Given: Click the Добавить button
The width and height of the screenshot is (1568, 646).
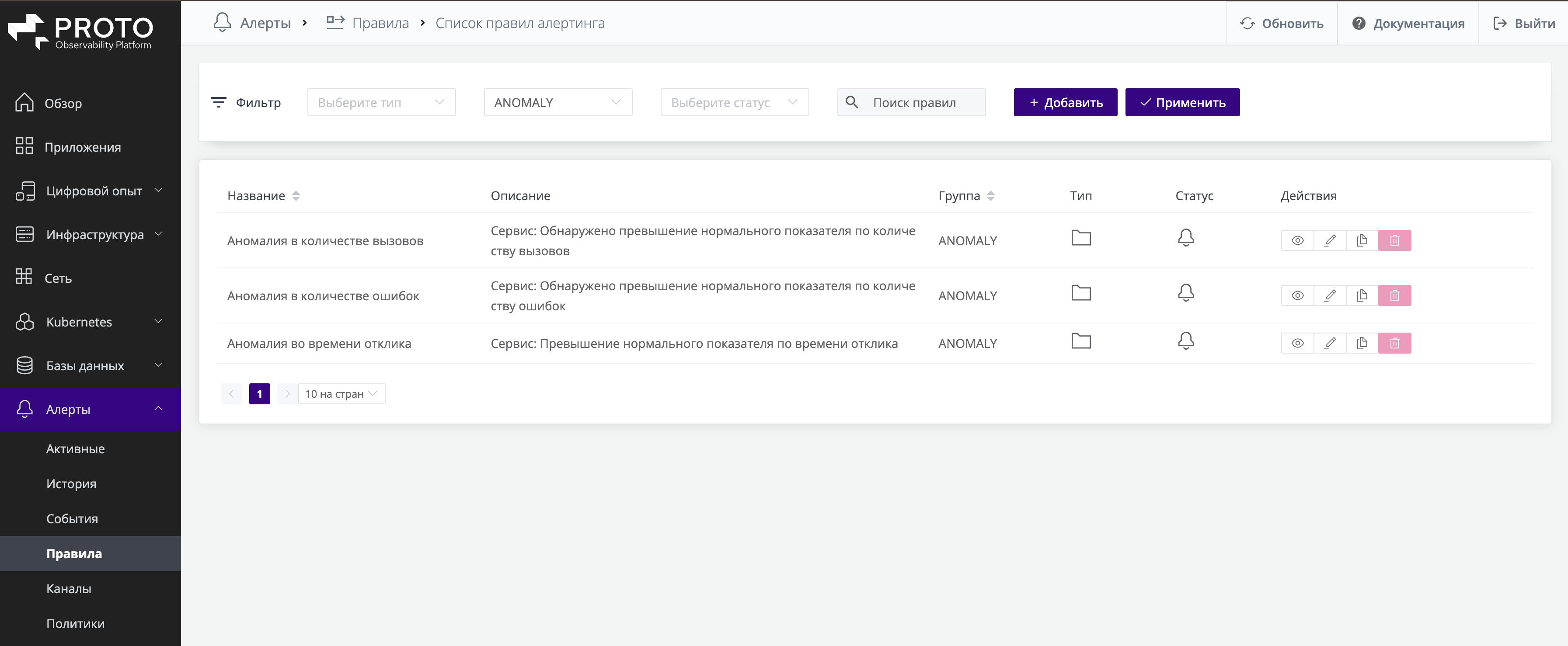Looking at the screenshot, I should 1065,102.
